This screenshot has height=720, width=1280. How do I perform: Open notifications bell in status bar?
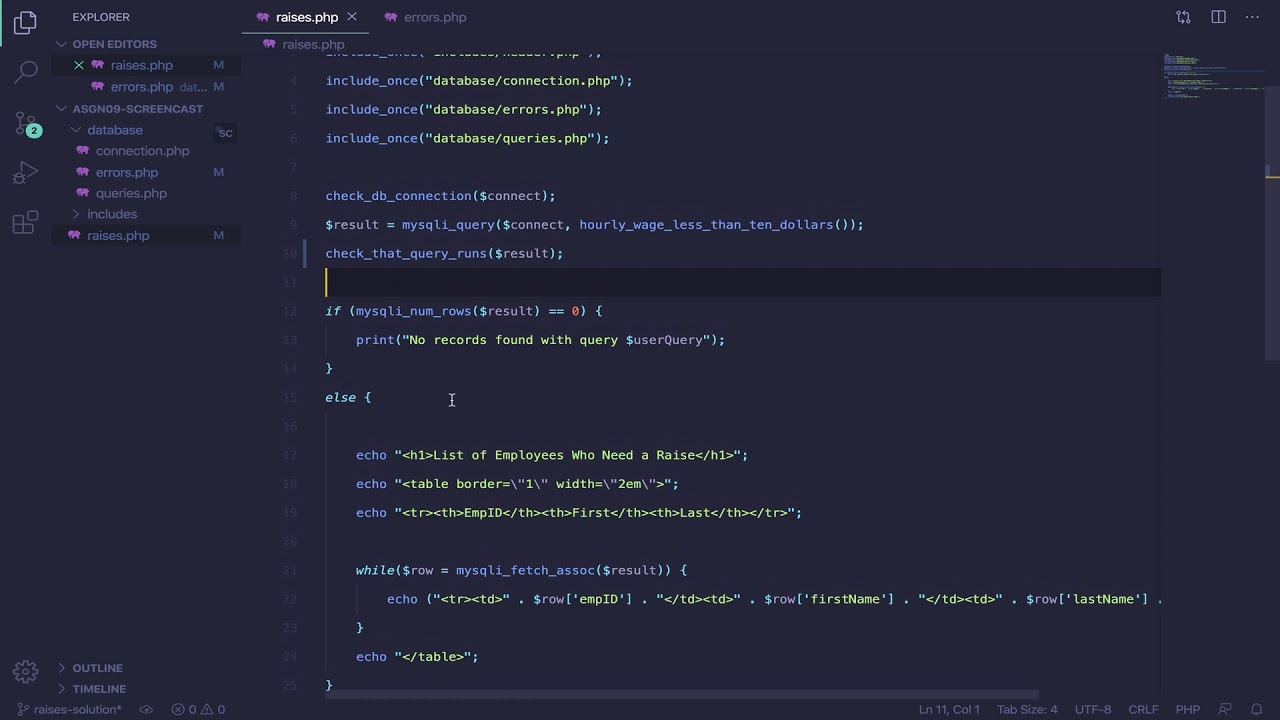(x=1256, y=710)
